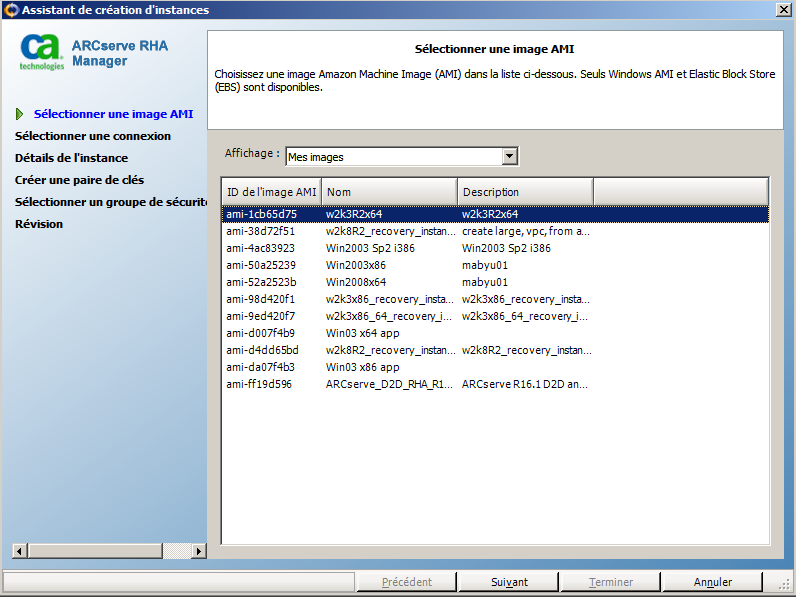Image resolution: width=796 pixels, height=597 pixels.
Task: Sort list by Description column header
Action: pyautogui.click(x=525, y=192)
